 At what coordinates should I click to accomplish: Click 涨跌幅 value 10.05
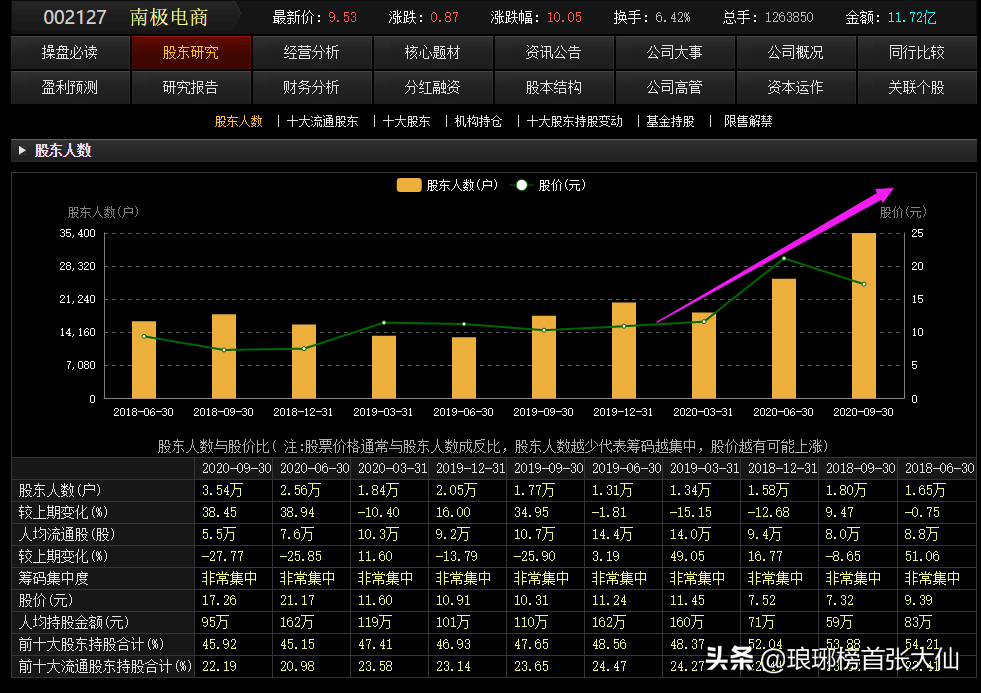click(x=564, y=18)
